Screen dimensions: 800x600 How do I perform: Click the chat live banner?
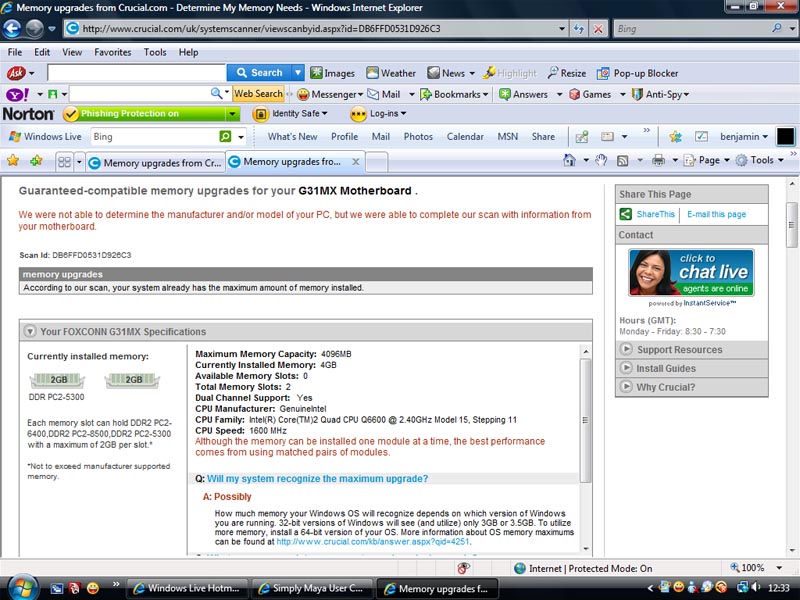coord(691,273)
